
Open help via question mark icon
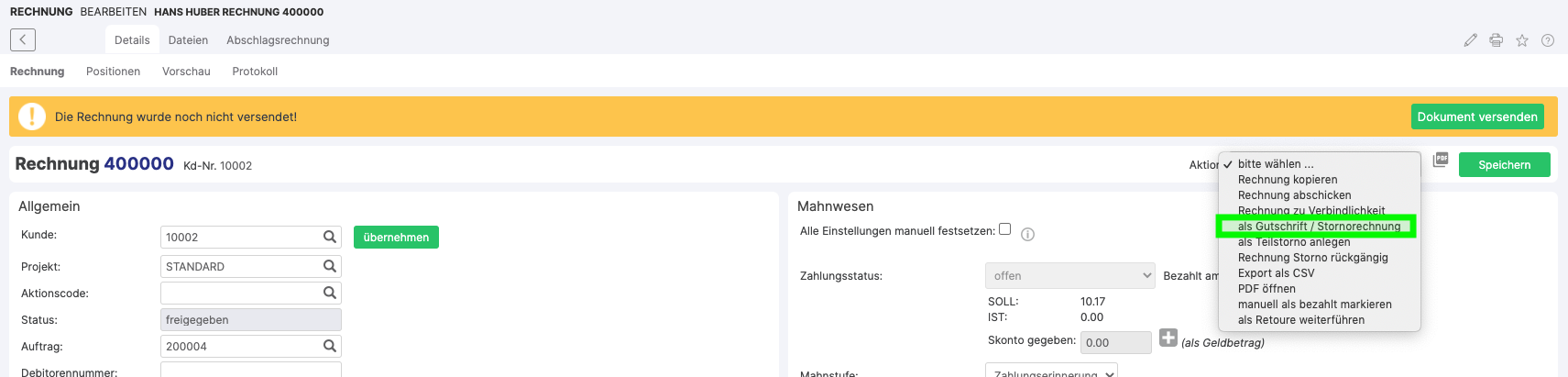point(1547,40)
